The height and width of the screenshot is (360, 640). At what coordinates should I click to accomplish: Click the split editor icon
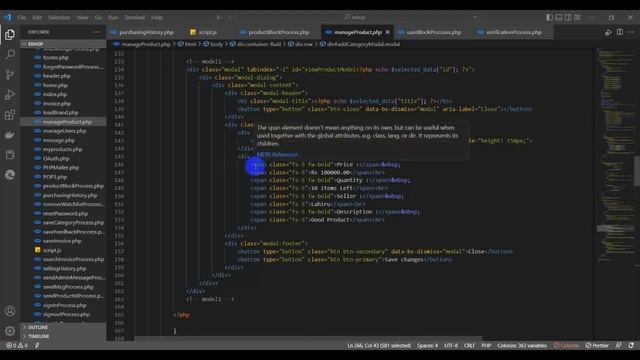[620, 32]
